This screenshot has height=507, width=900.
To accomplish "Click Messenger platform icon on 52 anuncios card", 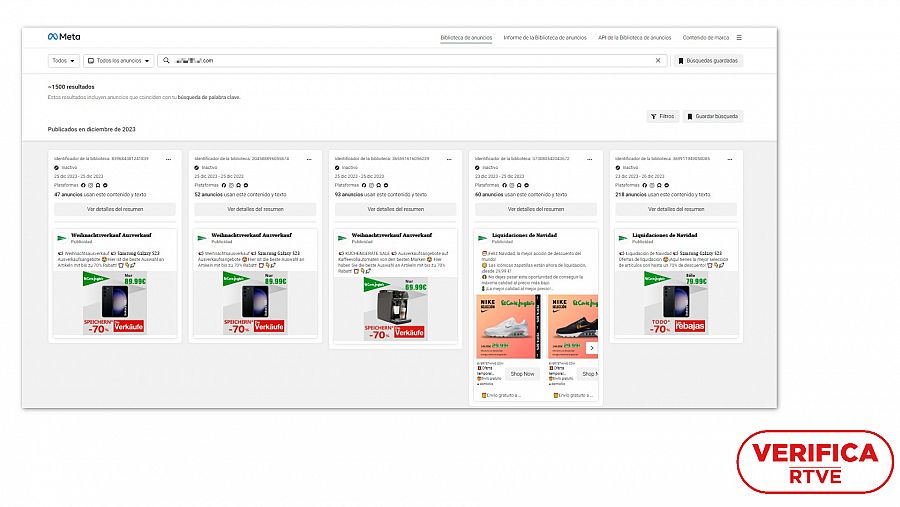I will click(246, 185).
